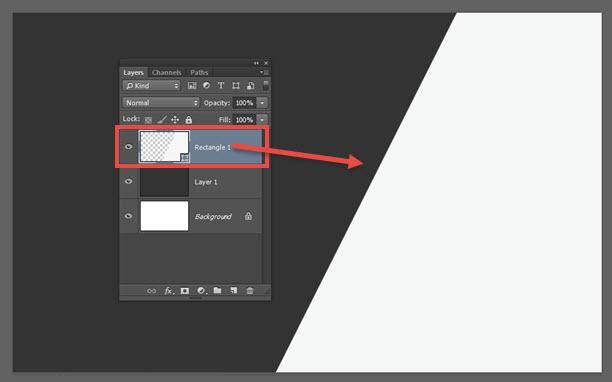Select the Layer 1 name
Screen dimensions: 612x382
point(206,182)
